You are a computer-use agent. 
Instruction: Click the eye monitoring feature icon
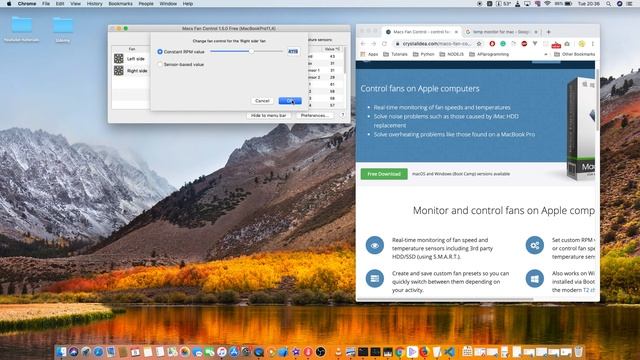click(374, 245)
